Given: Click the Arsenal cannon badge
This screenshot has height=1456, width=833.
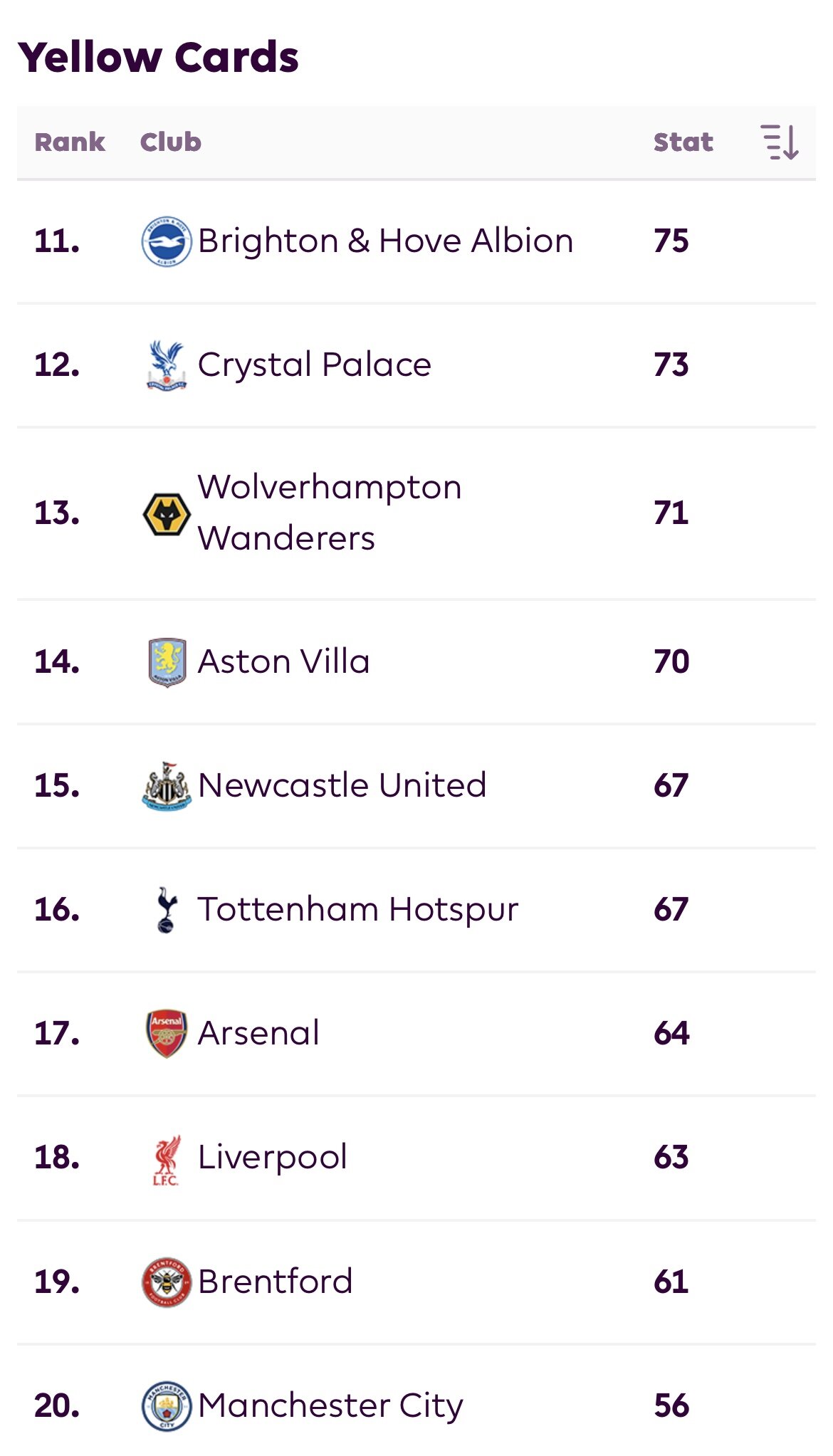Looking at the screenshot, I should (x=167, y=1034).
